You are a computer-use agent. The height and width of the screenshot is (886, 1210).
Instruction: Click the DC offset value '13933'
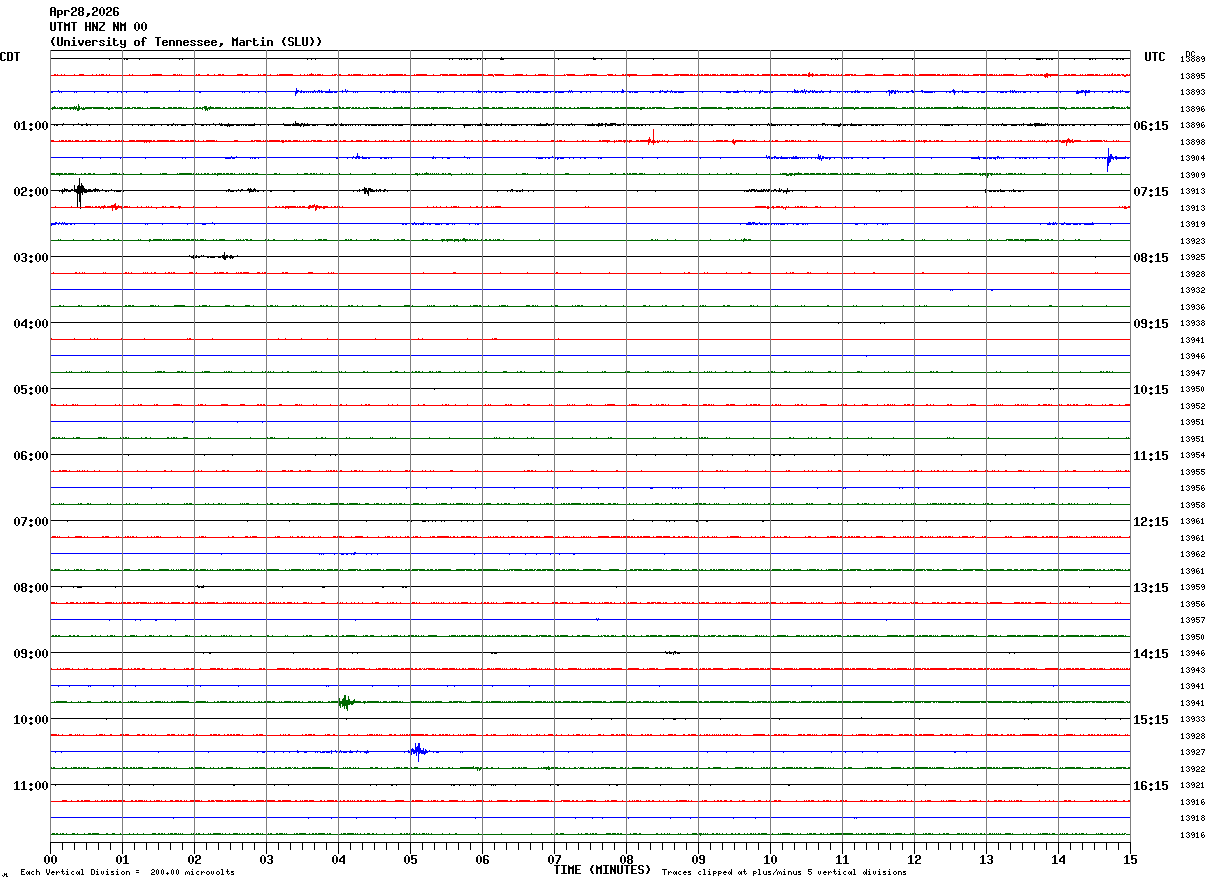point(1192,720)
